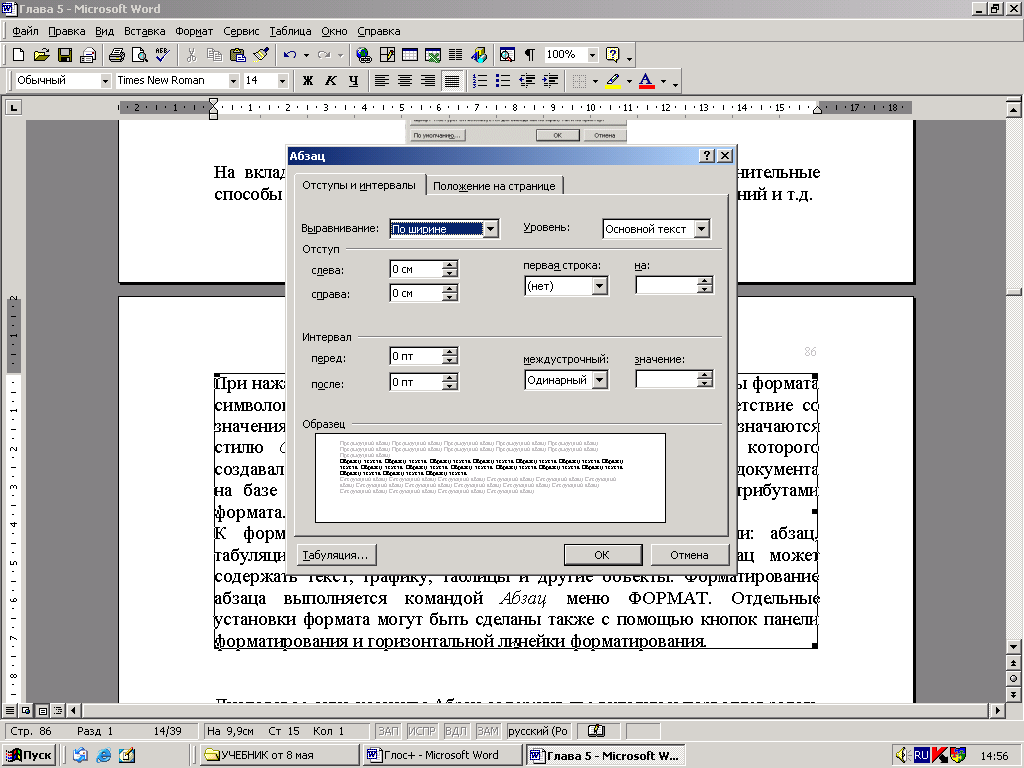Image resolution: width=1024 pixels, height=768 pixels.
Task: Toggle ЗАМ overtype mode in status bar
Action: point(487,731)
